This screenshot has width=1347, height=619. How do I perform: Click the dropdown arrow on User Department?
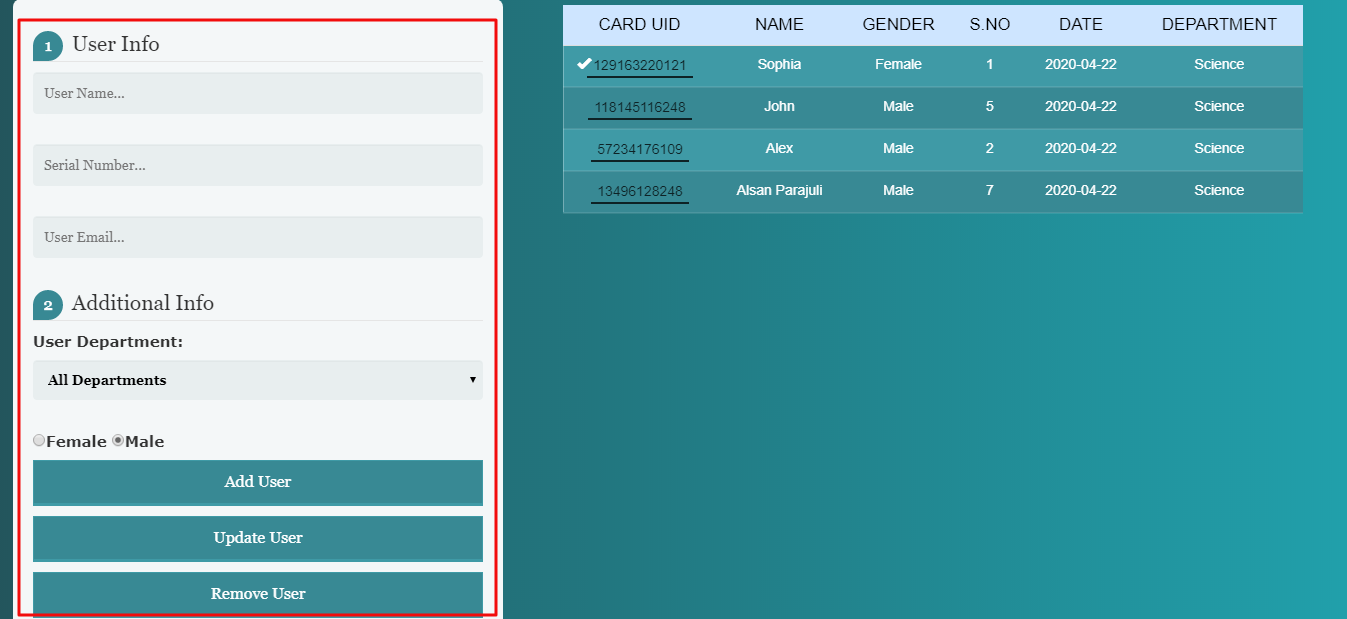473,380
